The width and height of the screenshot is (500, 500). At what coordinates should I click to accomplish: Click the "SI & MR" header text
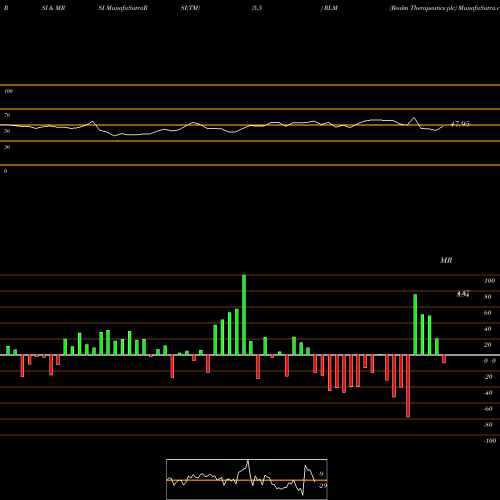[53, 8]
